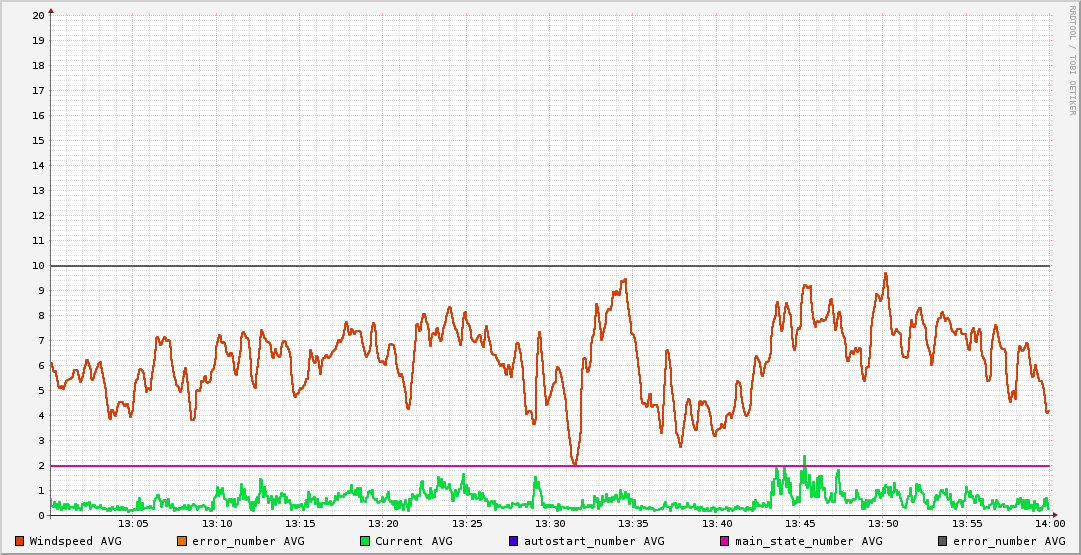Image resolution: width=1081 pixels, height=555 pixels.
Task: Click the RRDTOOL / TOBI OETIKER watermark
Action: [x=1072, y=60]
